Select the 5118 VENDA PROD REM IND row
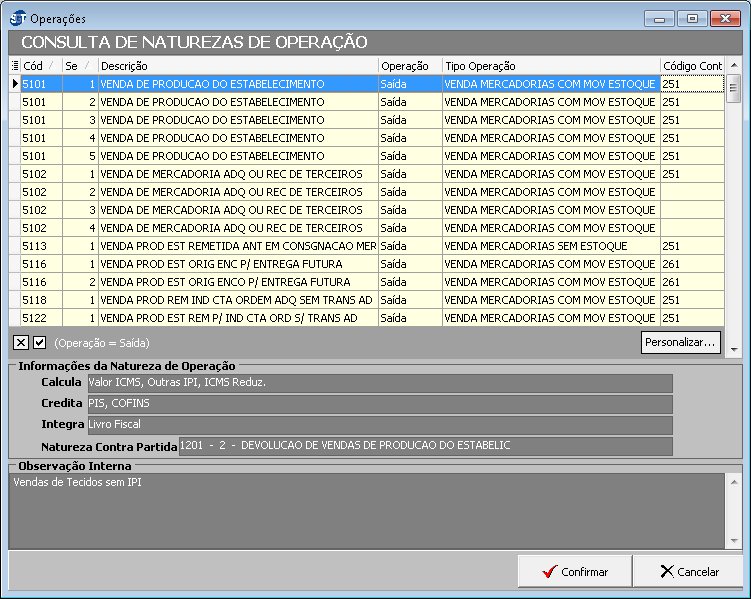Screen dimensions: 751x599 point(238,300)
